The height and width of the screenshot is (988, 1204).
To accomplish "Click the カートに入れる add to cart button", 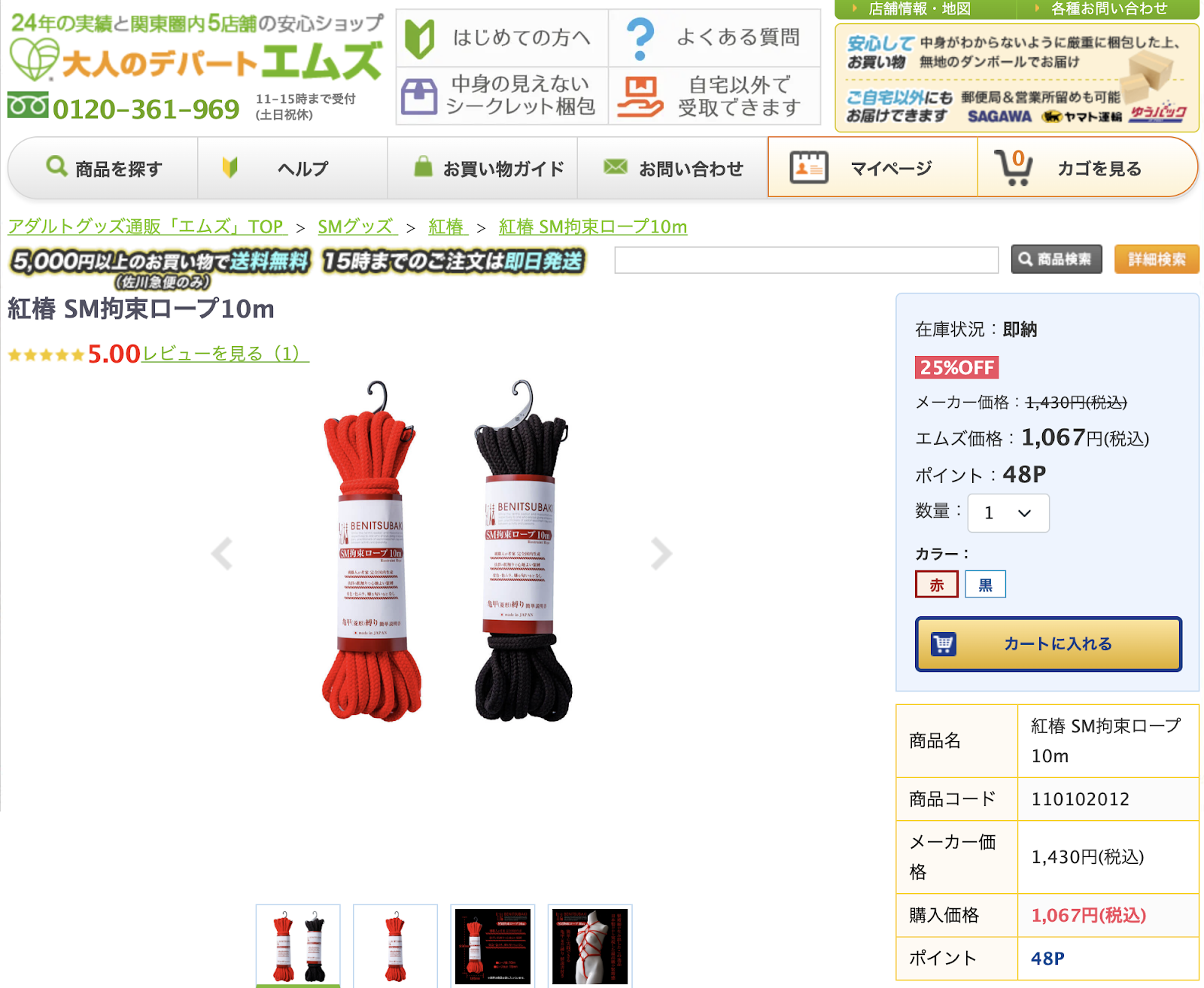I will [1048, 644].
